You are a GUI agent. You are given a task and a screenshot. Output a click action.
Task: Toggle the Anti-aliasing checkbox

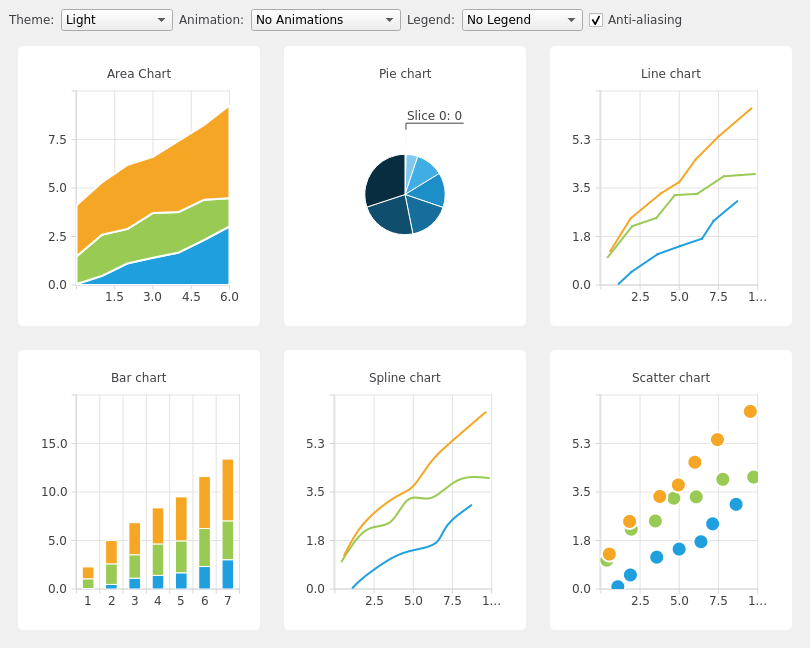click(x=596, y=20)
